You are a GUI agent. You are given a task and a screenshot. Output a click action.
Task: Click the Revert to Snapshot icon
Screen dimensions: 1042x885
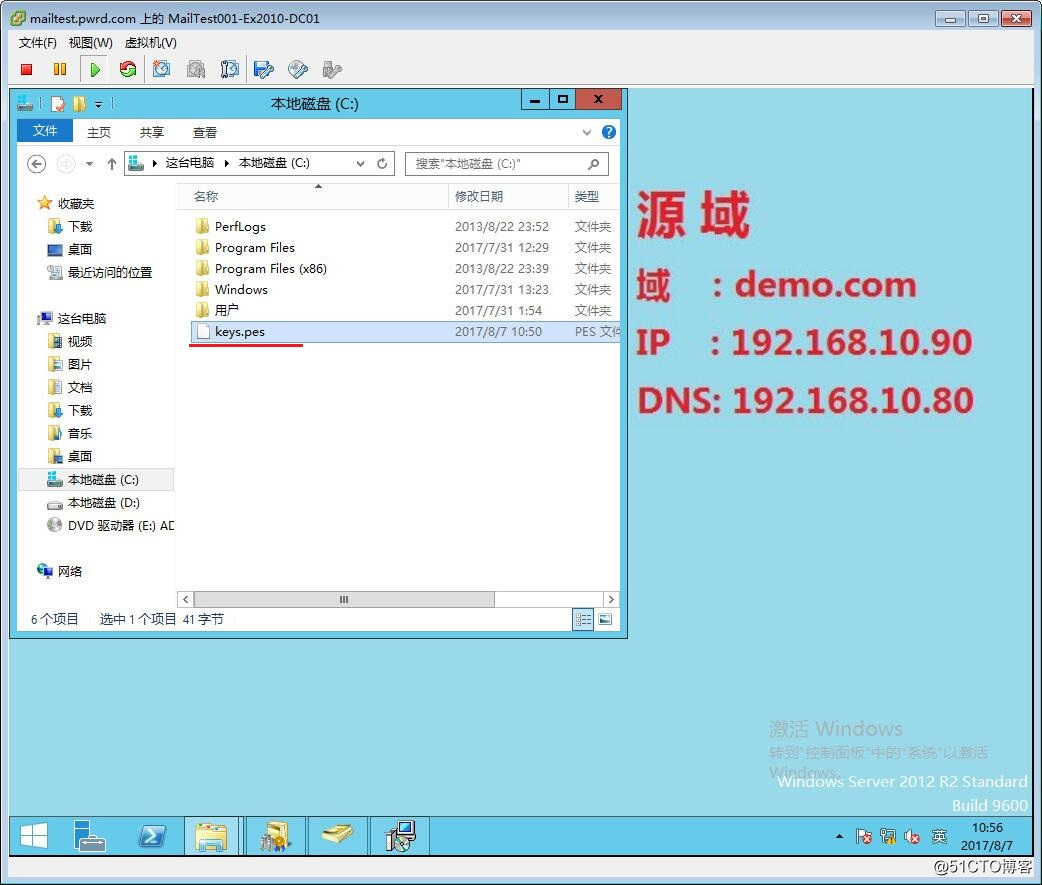click(195, 69)
